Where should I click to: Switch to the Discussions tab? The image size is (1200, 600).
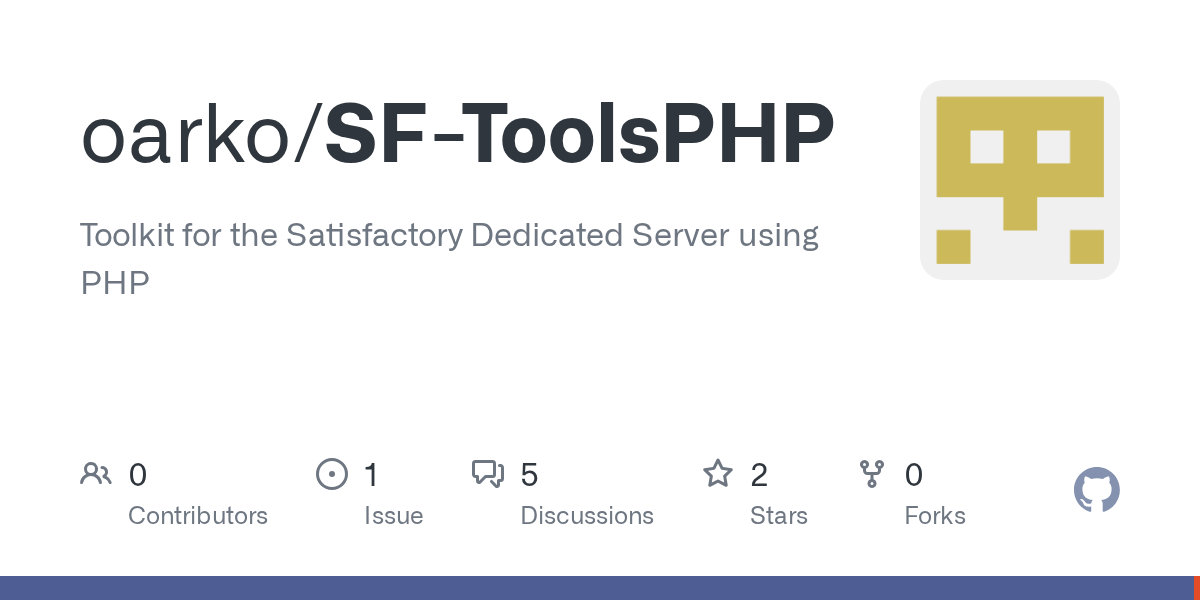pyautogui.click(x=587, y=515)
